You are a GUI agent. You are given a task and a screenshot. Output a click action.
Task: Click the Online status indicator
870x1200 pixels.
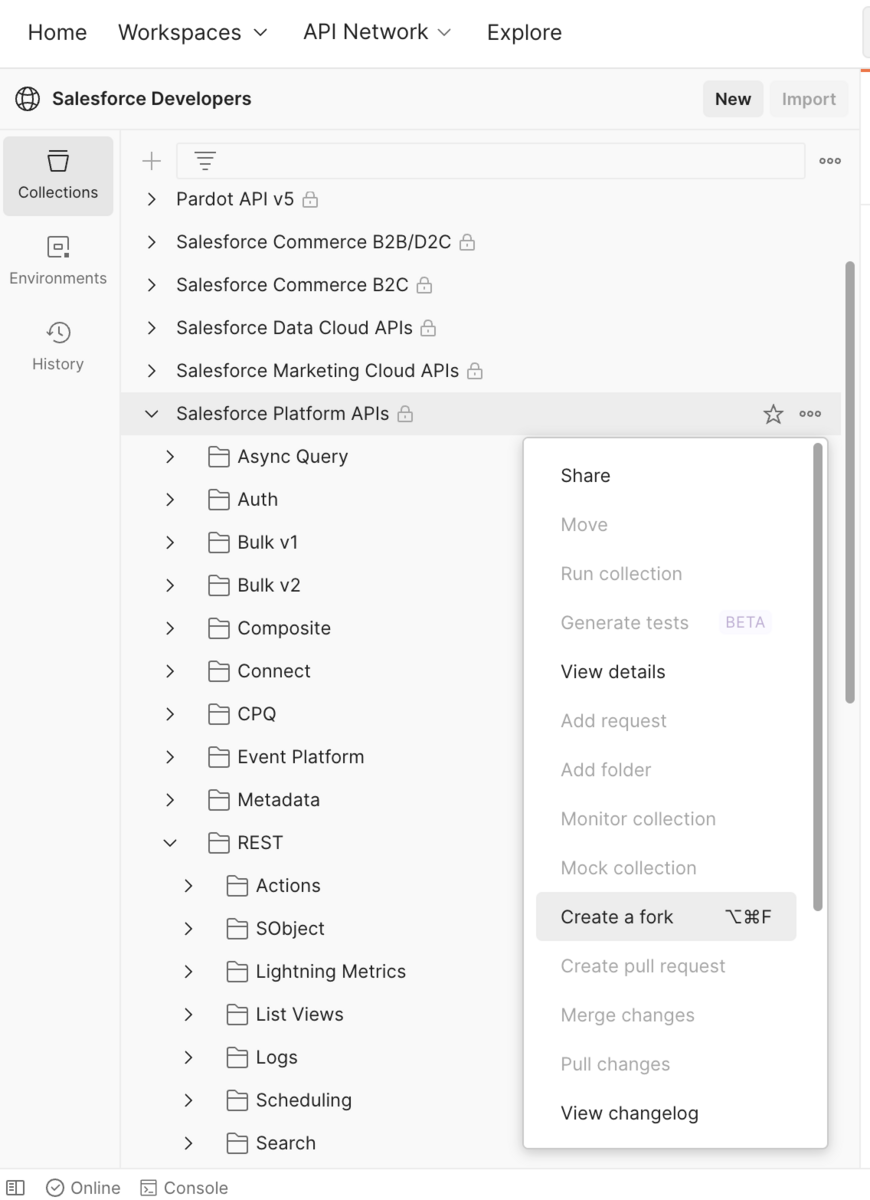pyautogui.click(x=83, y=1187)
